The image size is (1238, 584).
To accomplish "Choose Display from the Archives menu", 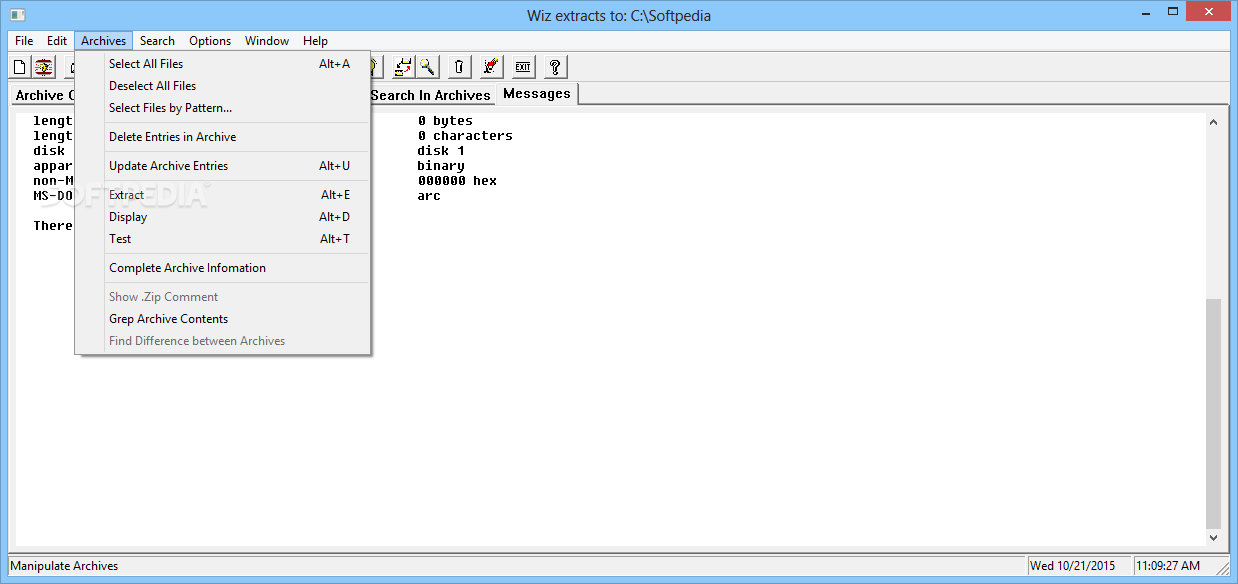I will pos(223,217).
